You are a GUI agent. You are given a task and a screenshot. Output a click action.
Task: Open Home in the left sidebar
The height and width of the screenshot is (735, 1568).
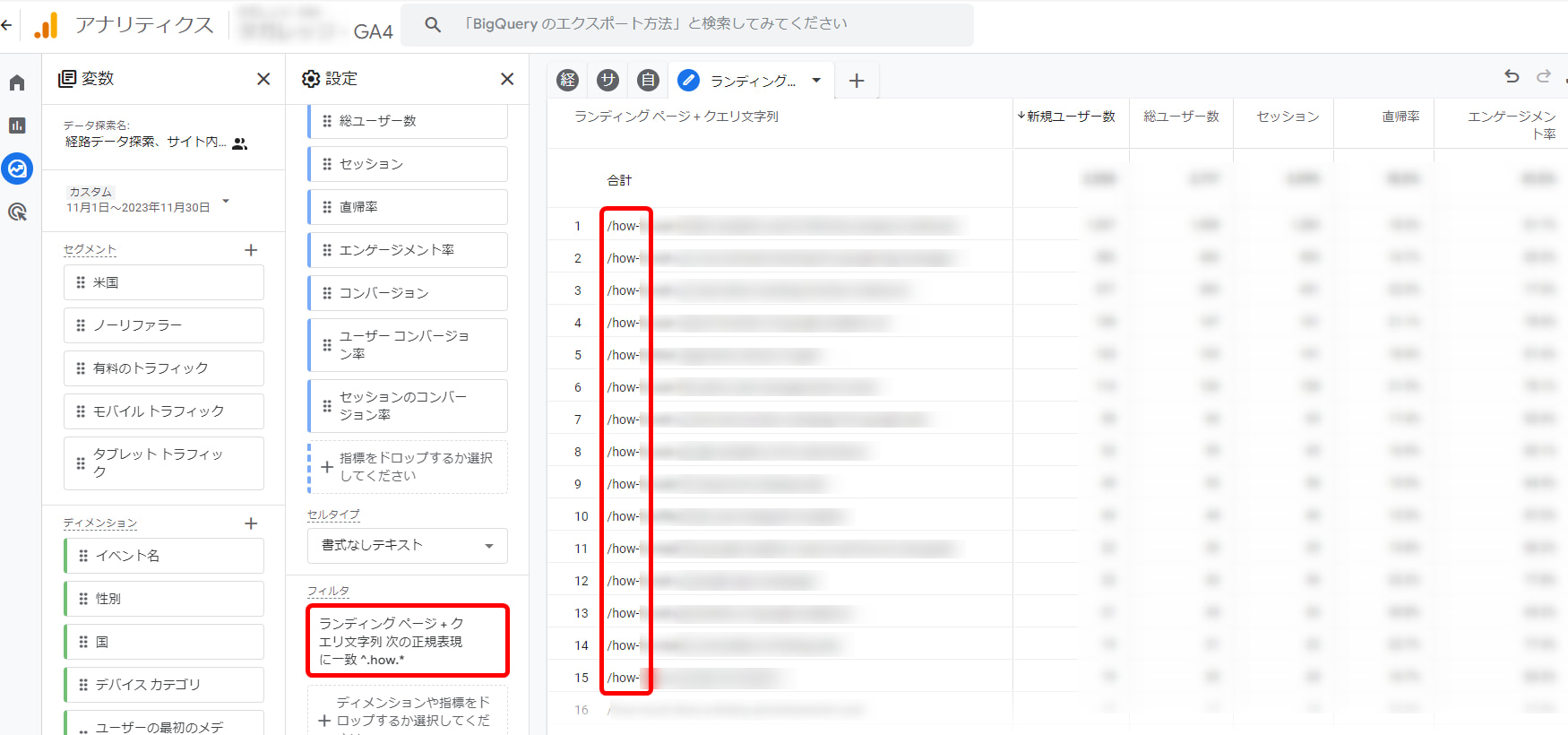[17, 82]
